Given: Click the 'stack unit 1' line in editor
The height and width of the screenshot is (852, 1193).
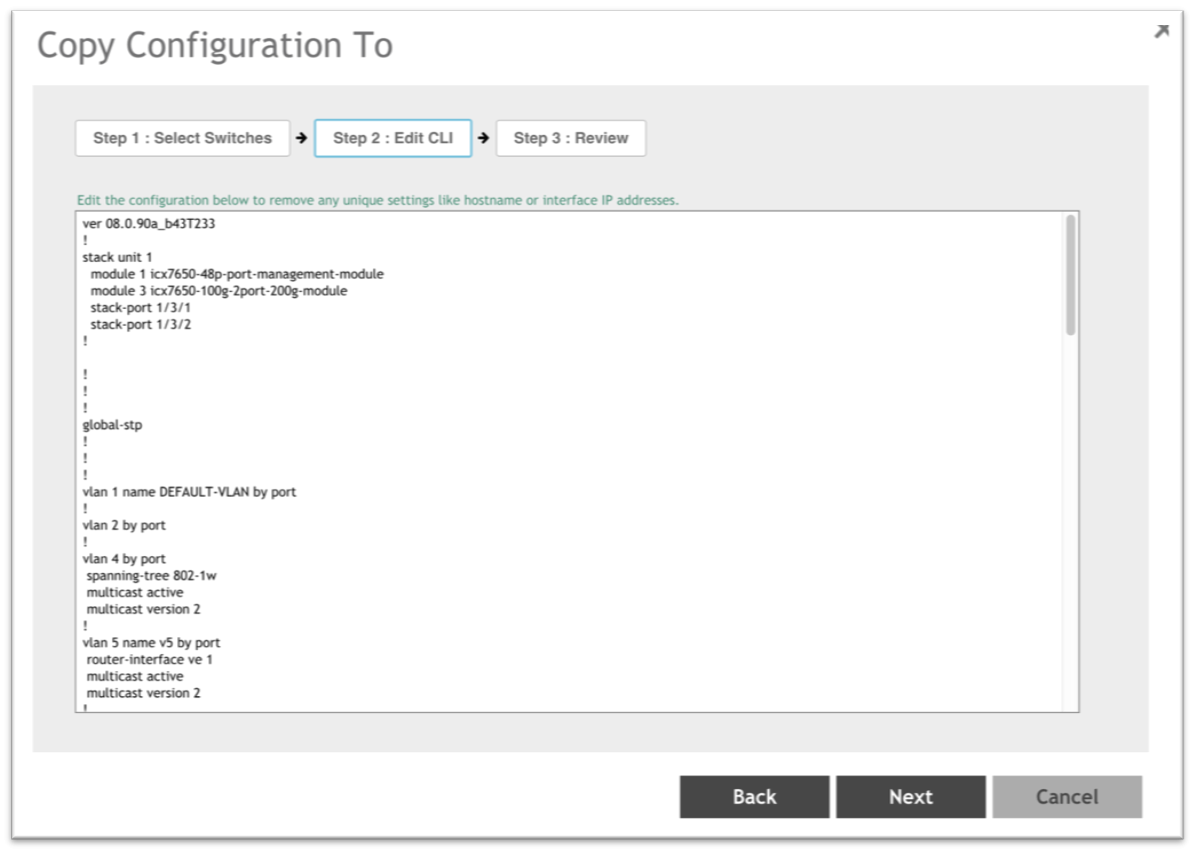Looking at the screenshot, I should tap(118, 257).
